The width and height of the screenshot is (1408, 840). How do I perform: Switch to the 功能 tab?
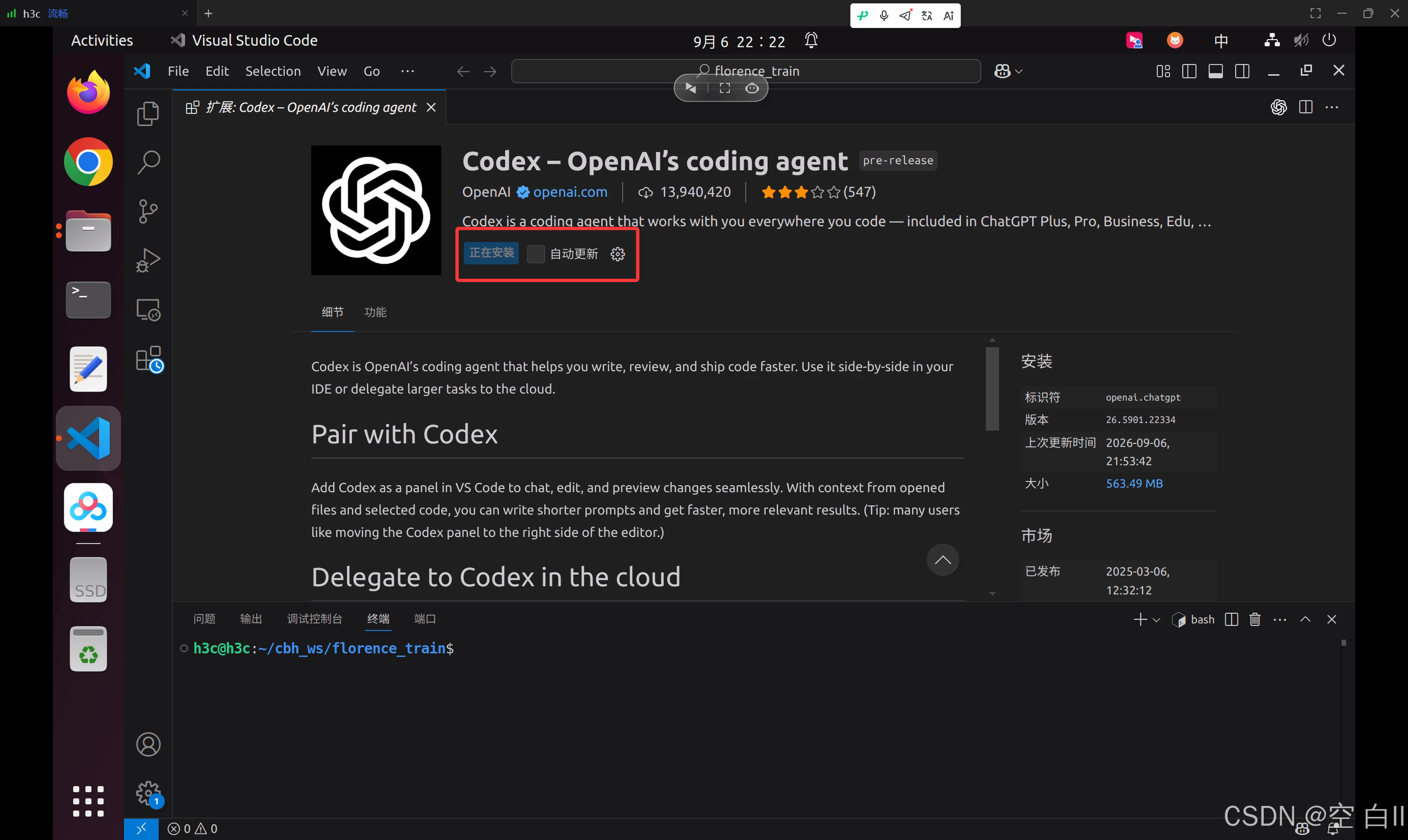(x=375, y=312)
